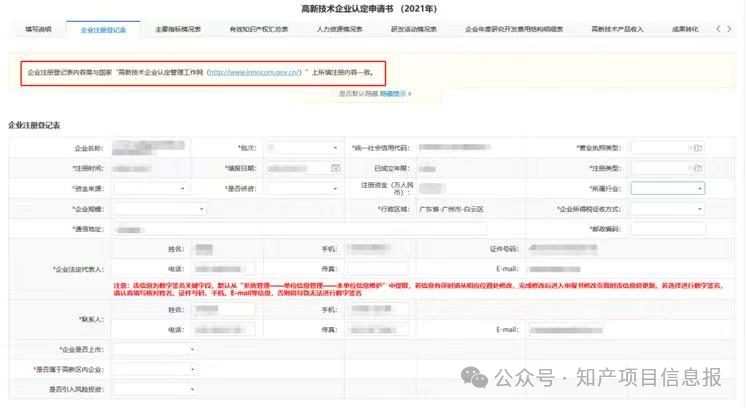
Task: Click the 注册类型 field
Action: click(668, 168)
